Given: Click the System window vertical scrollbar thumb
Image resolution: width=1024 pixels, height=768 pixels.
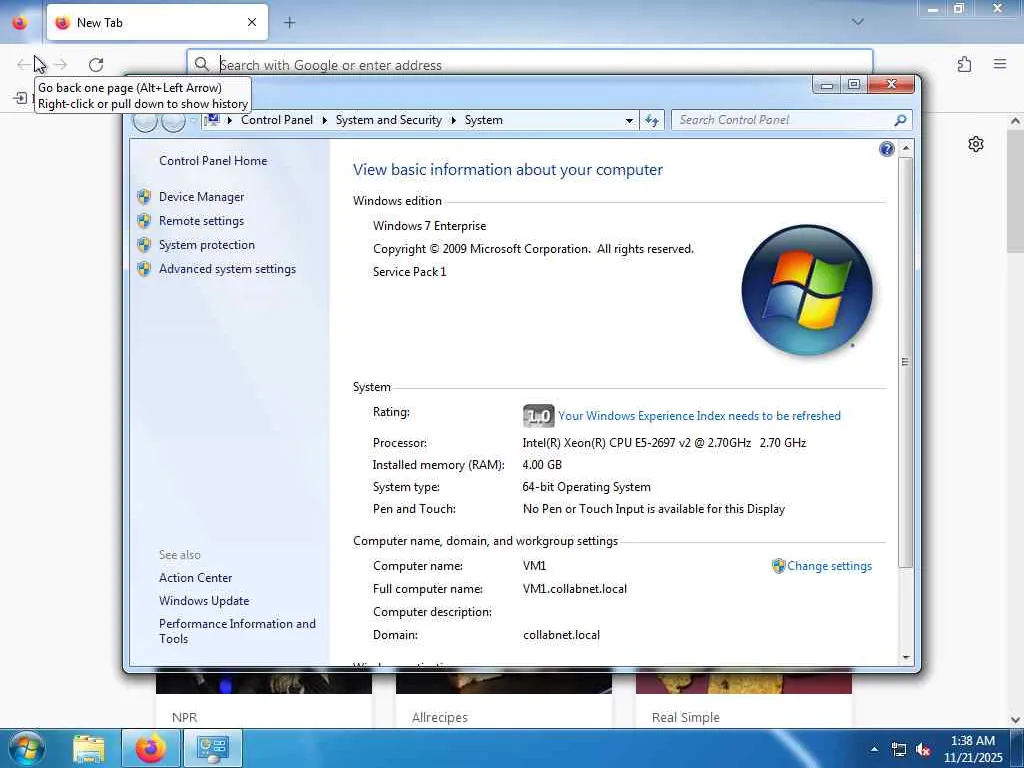Looking at the screenshot, I should click(x=905, y=362).
